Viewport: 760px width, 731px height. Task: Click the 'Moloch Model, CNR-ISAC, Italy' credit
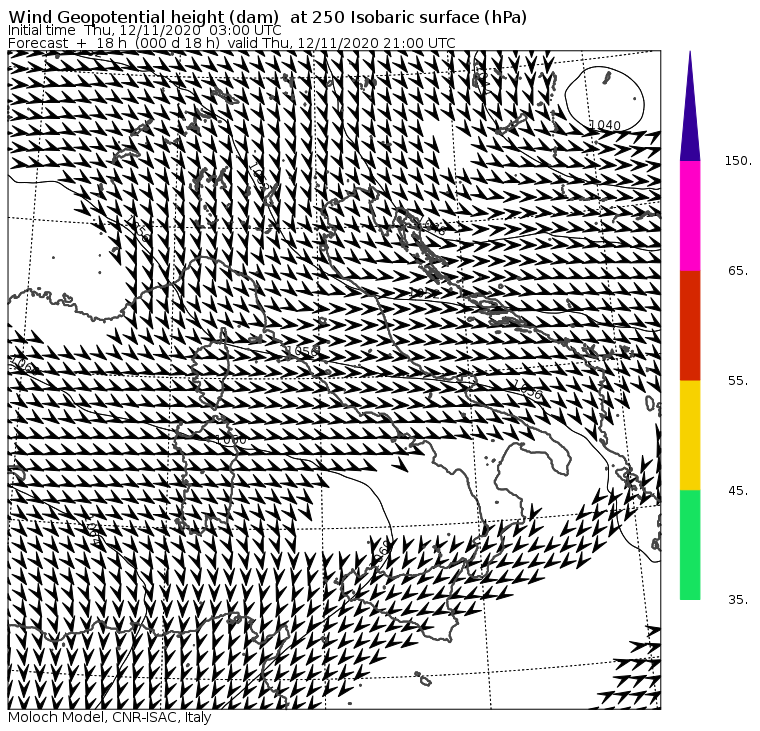[x=110, y=717]
